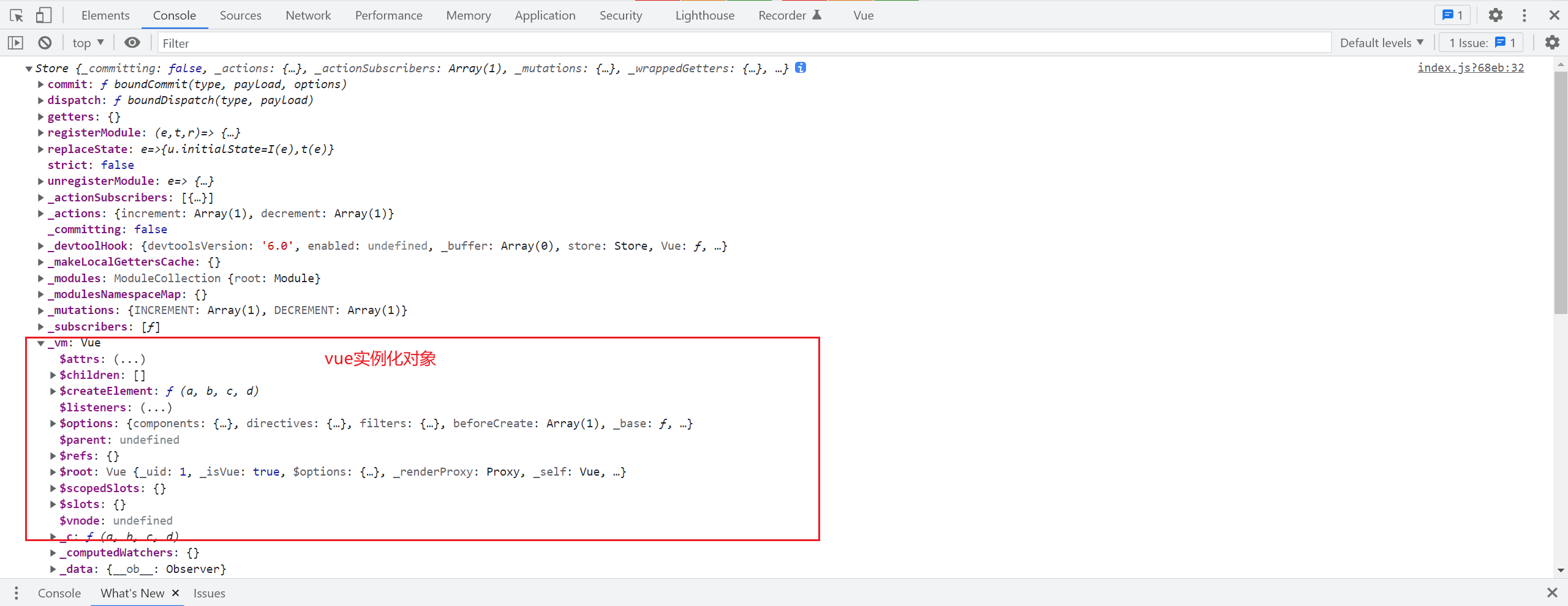Open the Lighthouse tab
The height and width of the screenshot is (606, 1568).
coord(705,15)
